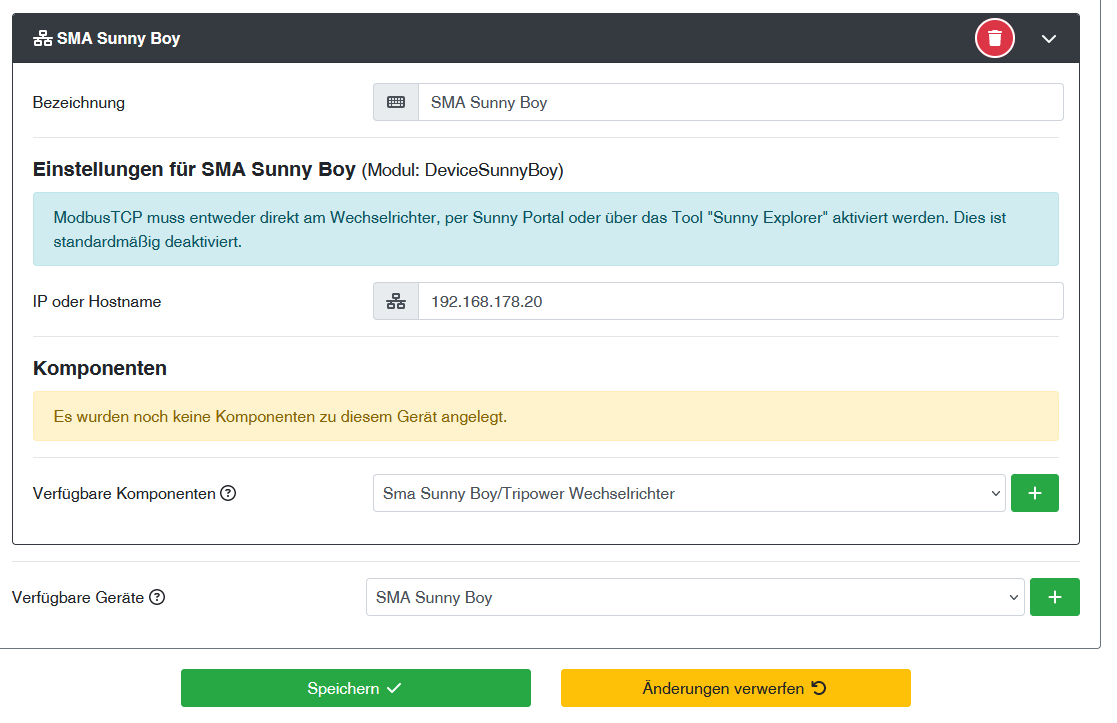This screenshot has width=1117, height=723.
Task: Edit the Bezeichnung text field
Action: [740, 102]
